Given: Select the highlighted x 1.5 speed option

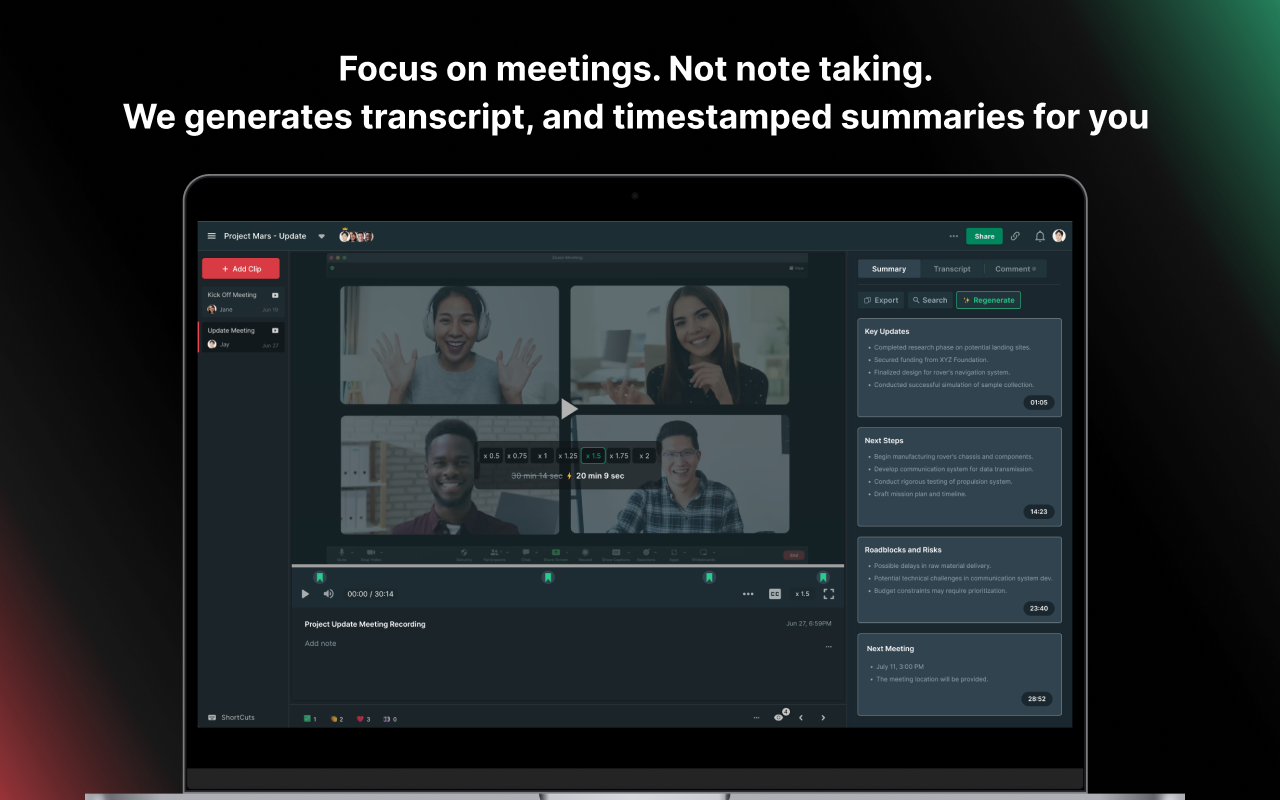Looking at the screenshot, I should click(593, 456).
